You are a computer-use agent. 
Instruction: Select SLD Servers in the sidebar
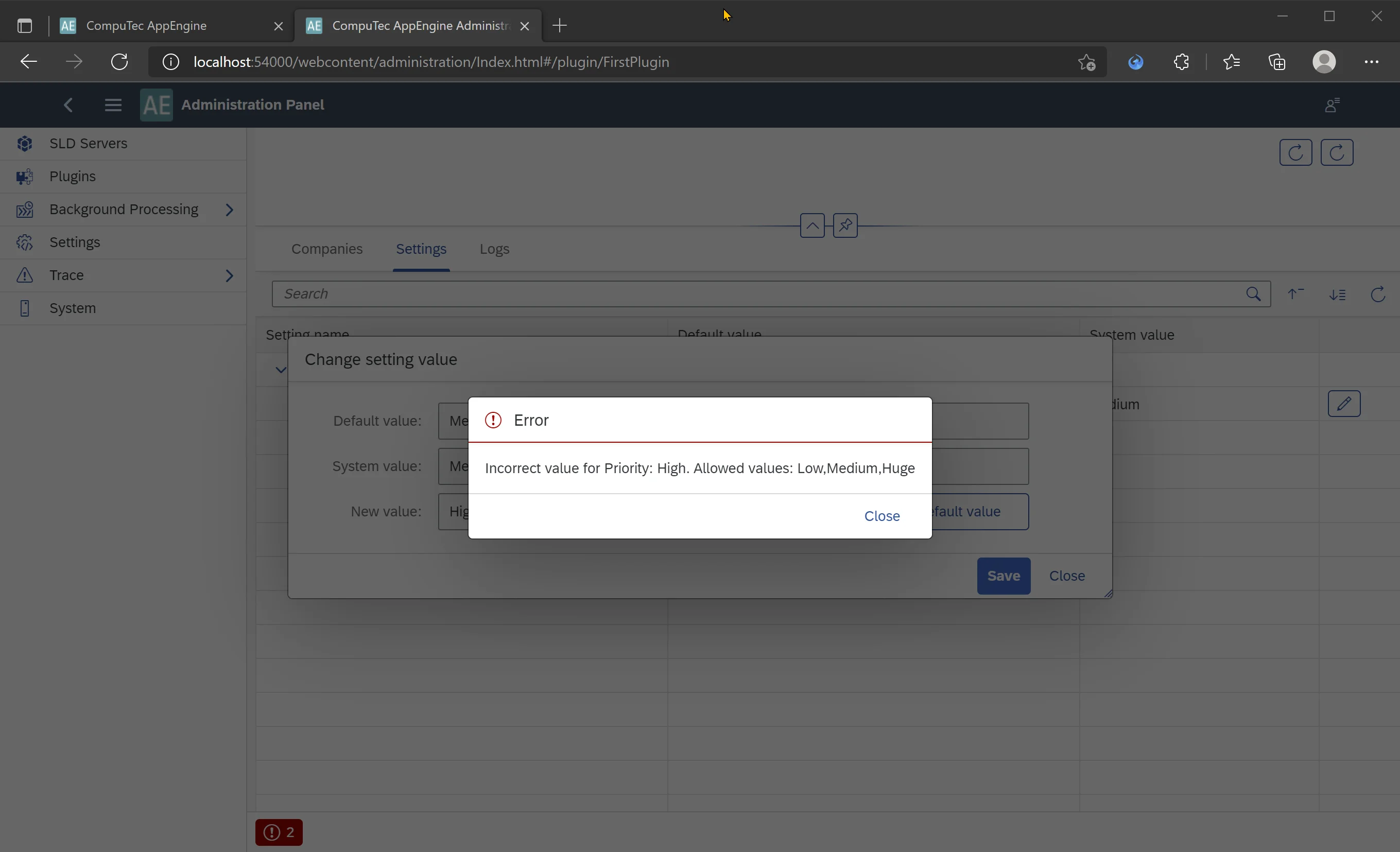(x=88, y=144)
